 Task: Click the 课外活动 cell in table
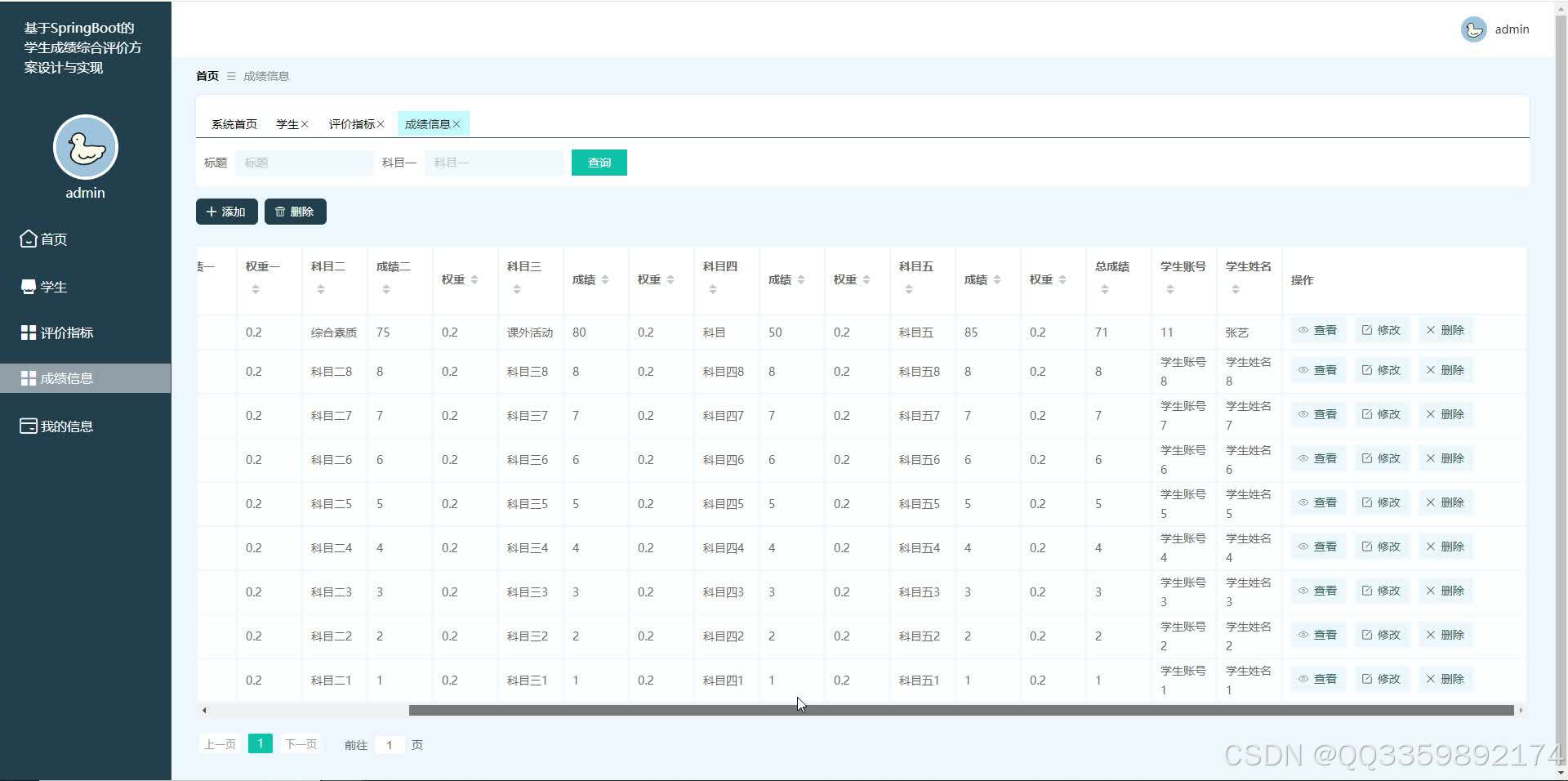click(x=530, y=332)
